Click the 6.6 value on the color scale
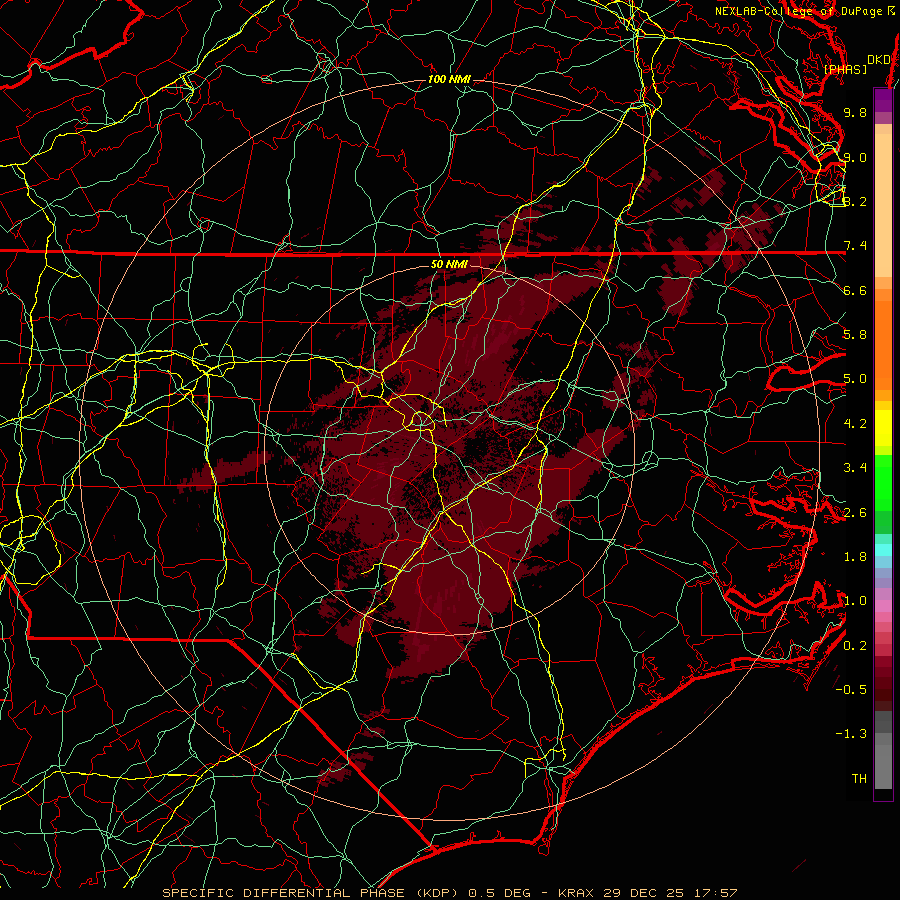This screenshot has height=900, width=900. pyautogui.click(x=855, y=290)
